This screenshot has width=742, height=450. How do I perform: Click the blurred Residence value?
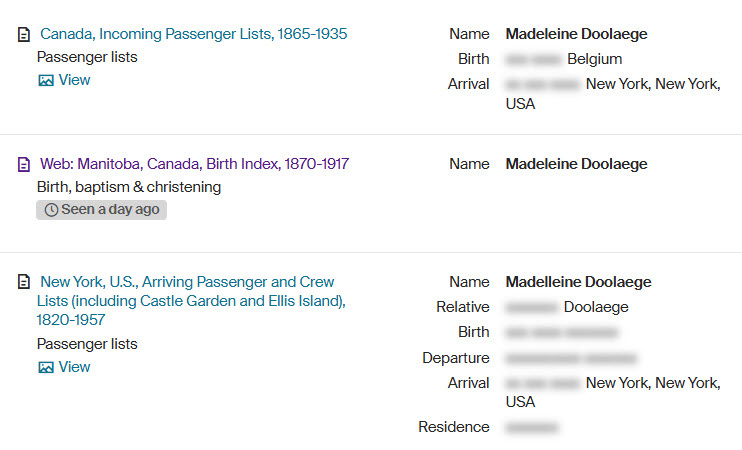531,427
